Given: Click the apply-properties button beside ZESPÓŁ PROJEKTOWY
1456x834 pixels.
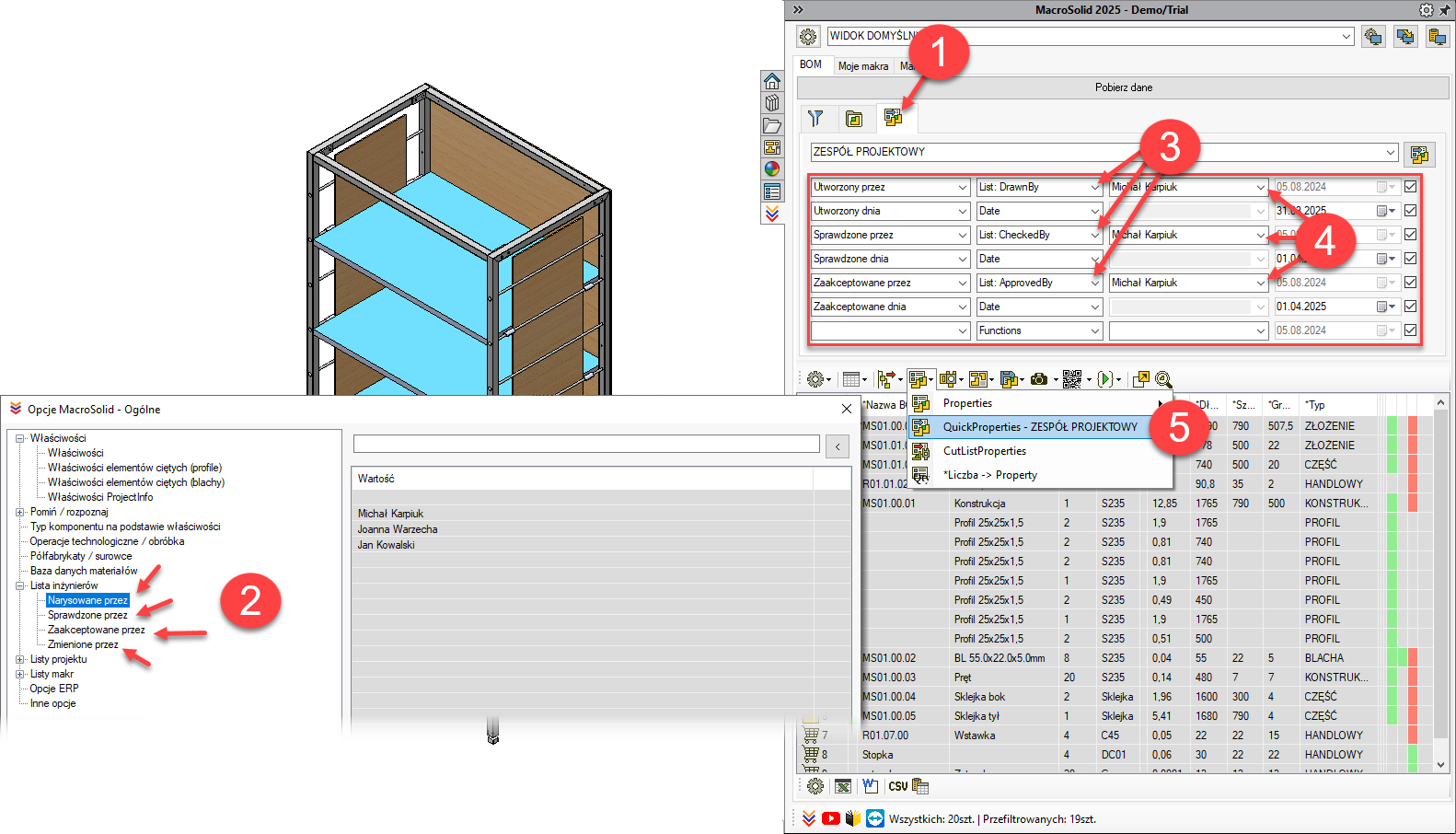Looking at the screenshot, I should (1419, 154).
